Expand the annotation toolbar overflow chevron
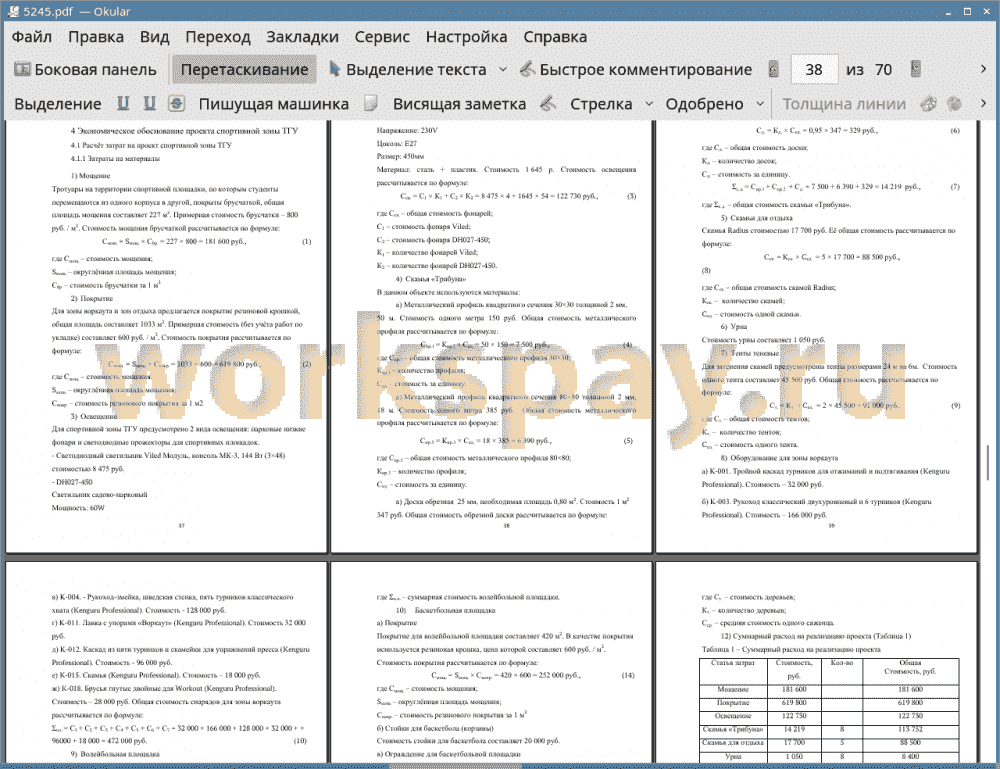 coord(983,103)
